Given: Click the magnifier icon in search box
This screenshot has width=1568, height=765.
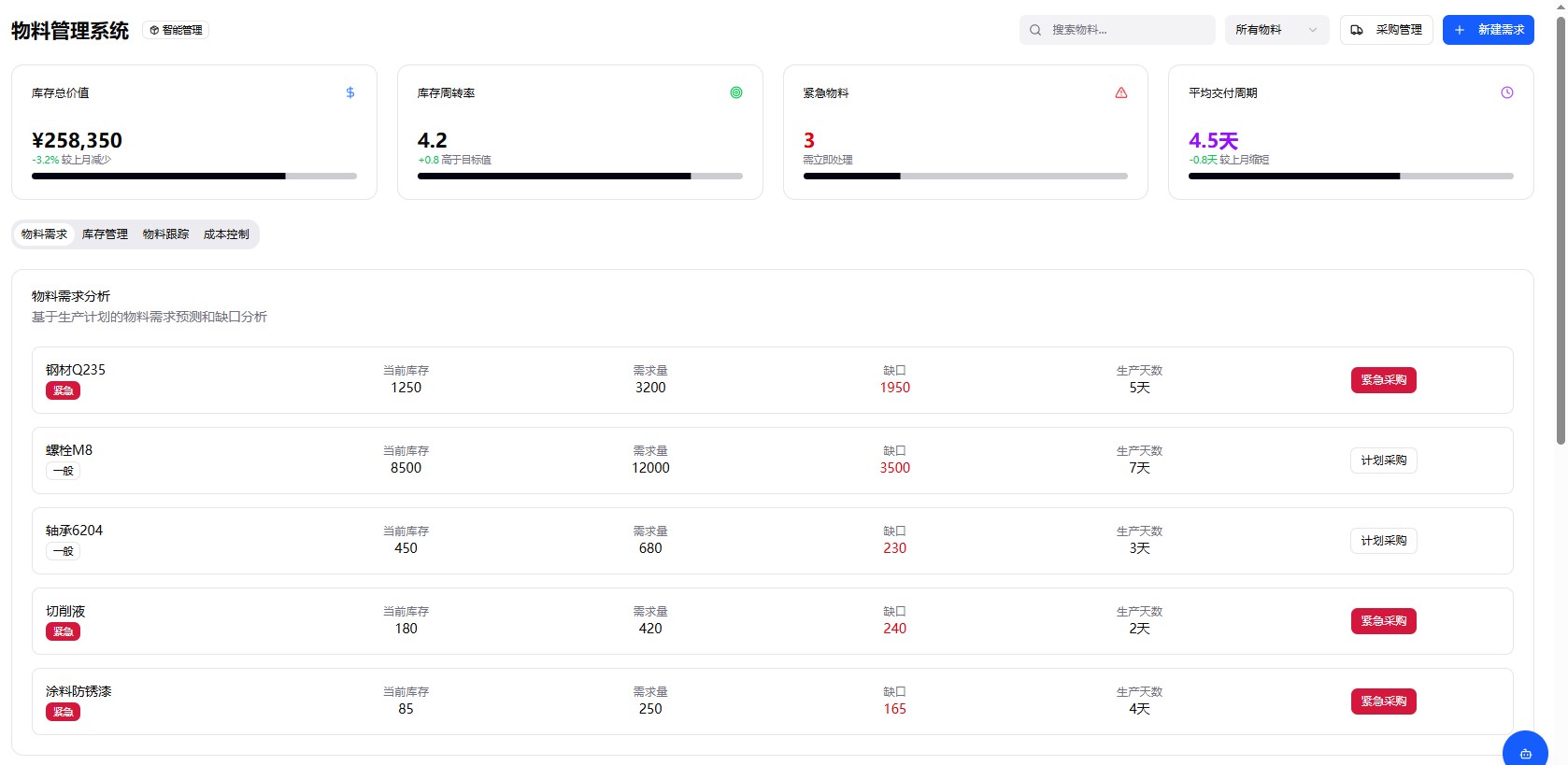Looking at the screenshot, I should click(x=1035, y=30).
